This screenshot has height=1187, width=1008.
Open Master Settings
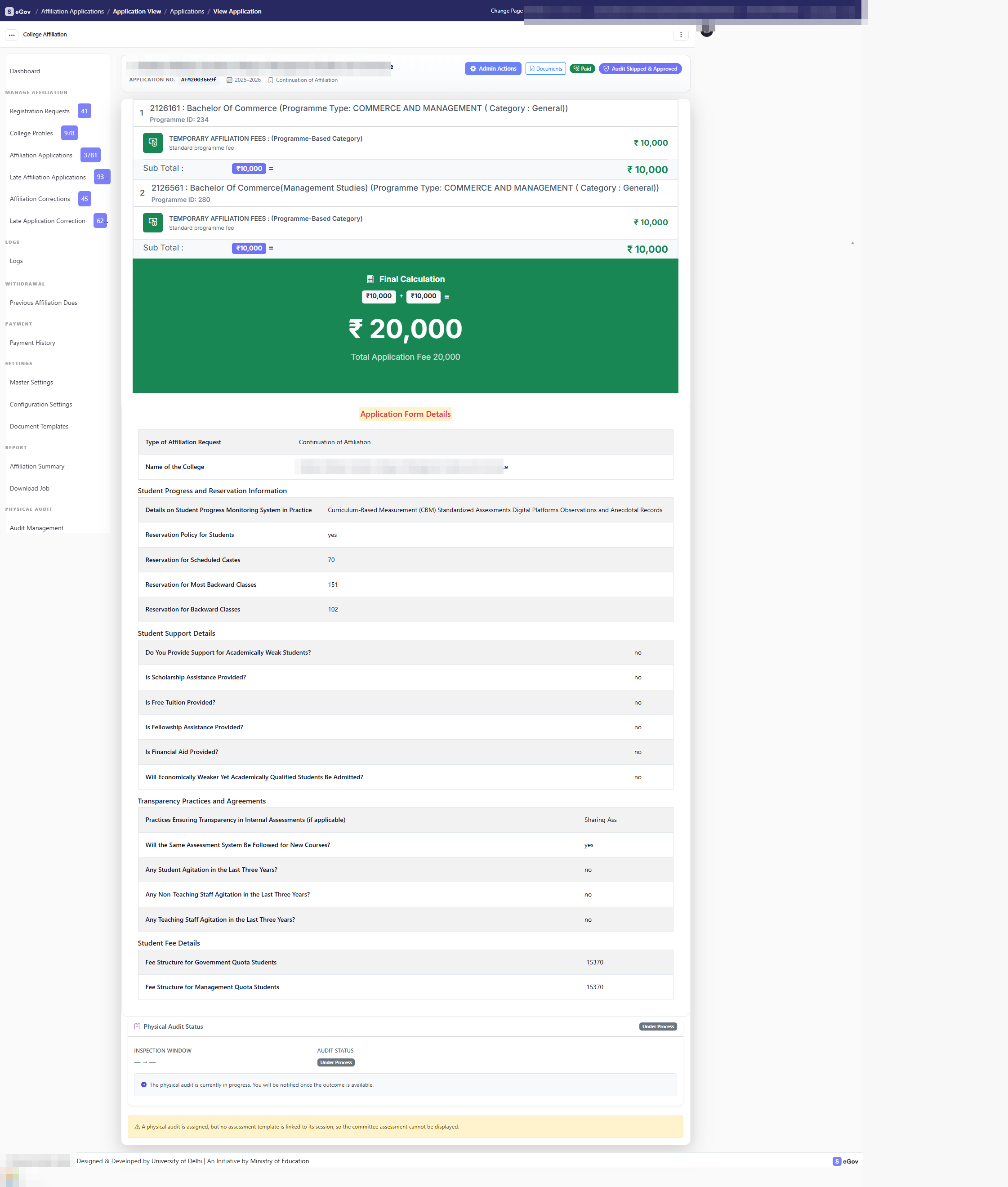(x=31, y=382)
